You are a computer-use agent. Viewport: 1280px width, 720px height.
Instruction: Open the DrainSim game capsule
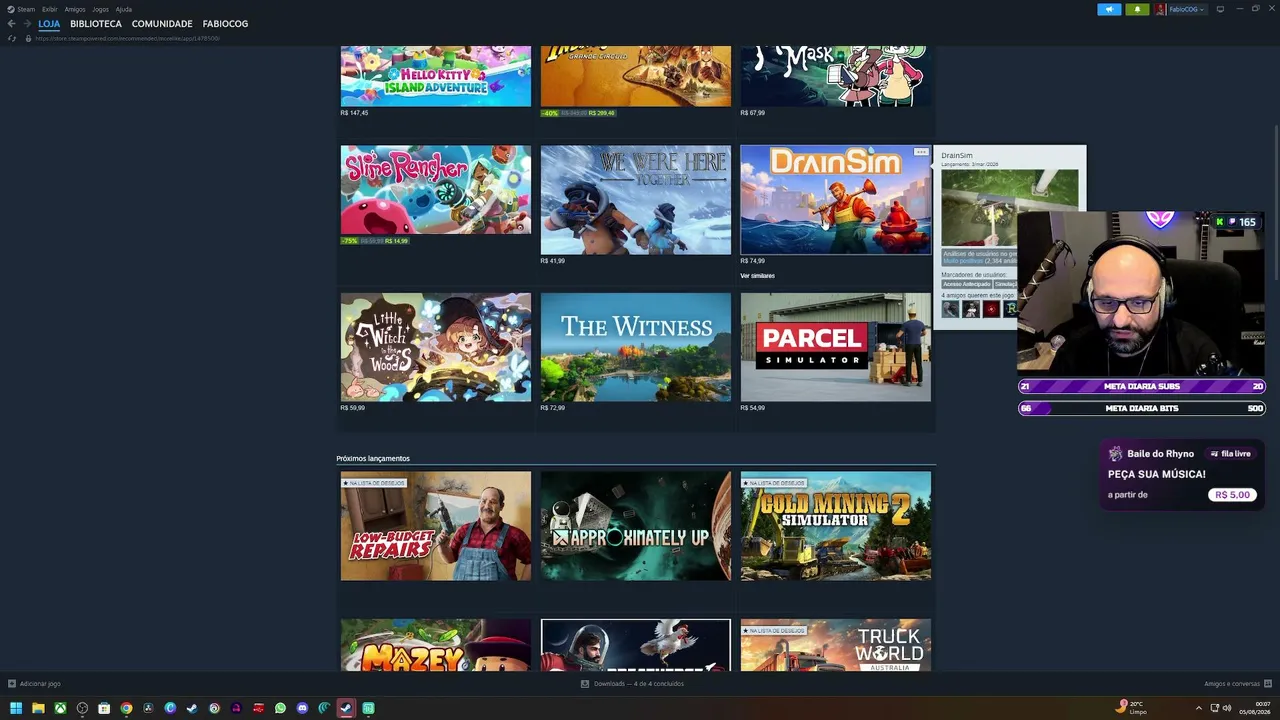click(x=836, y=200)
